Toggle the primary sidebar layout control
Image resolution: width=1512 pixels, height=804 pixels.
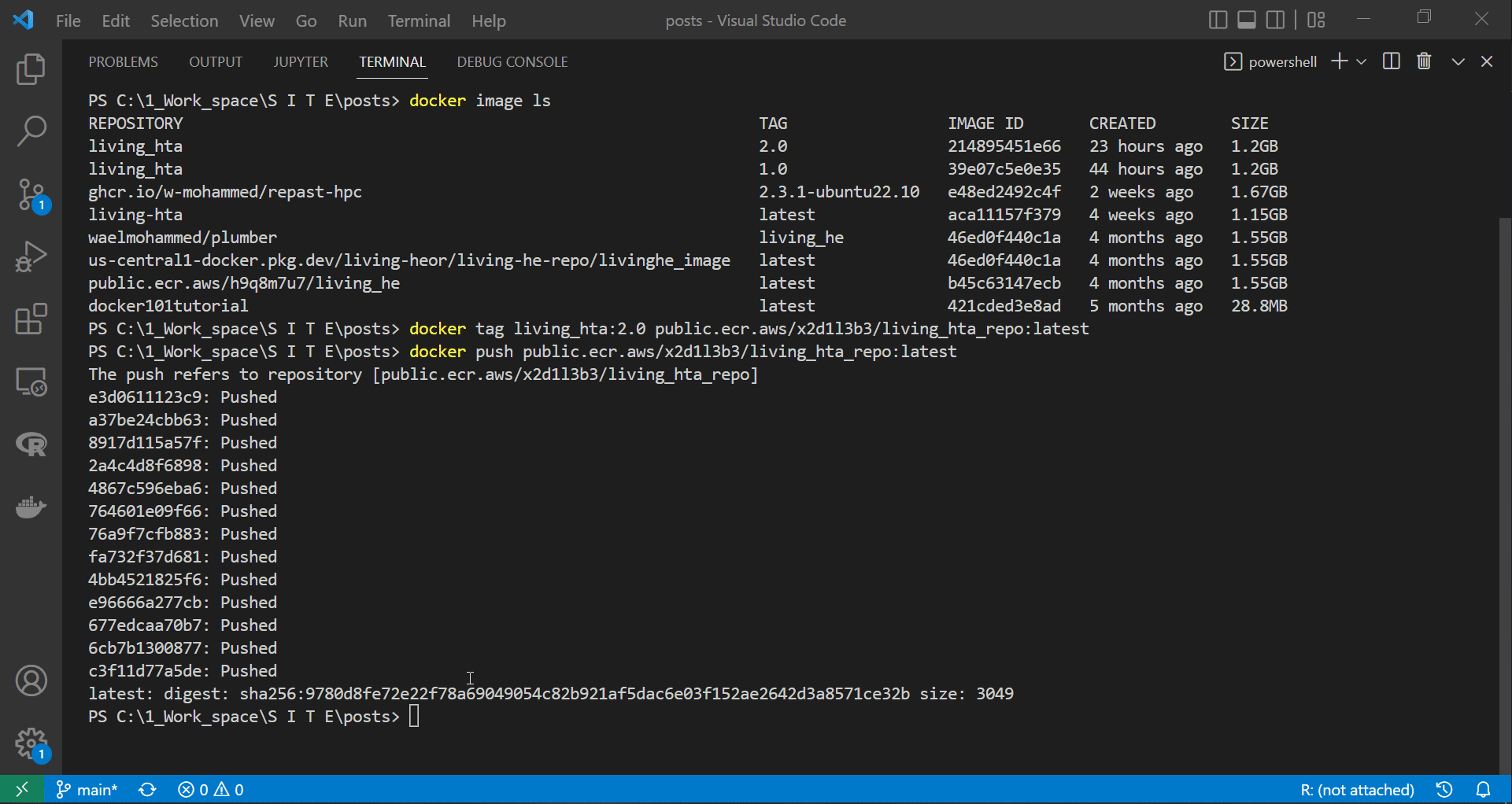(1218, 20)
